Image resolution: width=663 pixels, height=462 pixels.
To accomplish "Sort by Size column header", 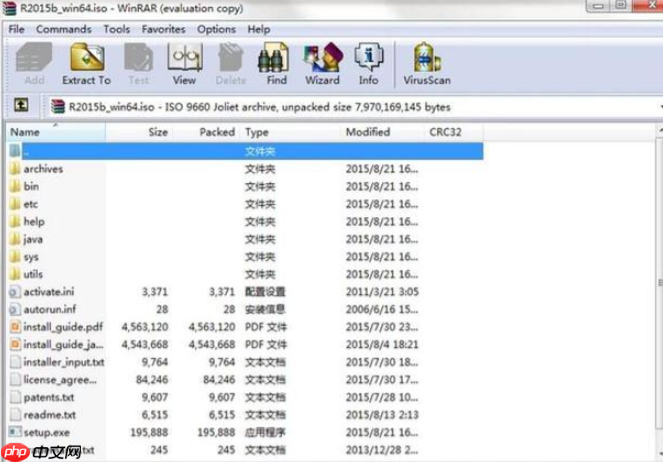I will 139,132.
